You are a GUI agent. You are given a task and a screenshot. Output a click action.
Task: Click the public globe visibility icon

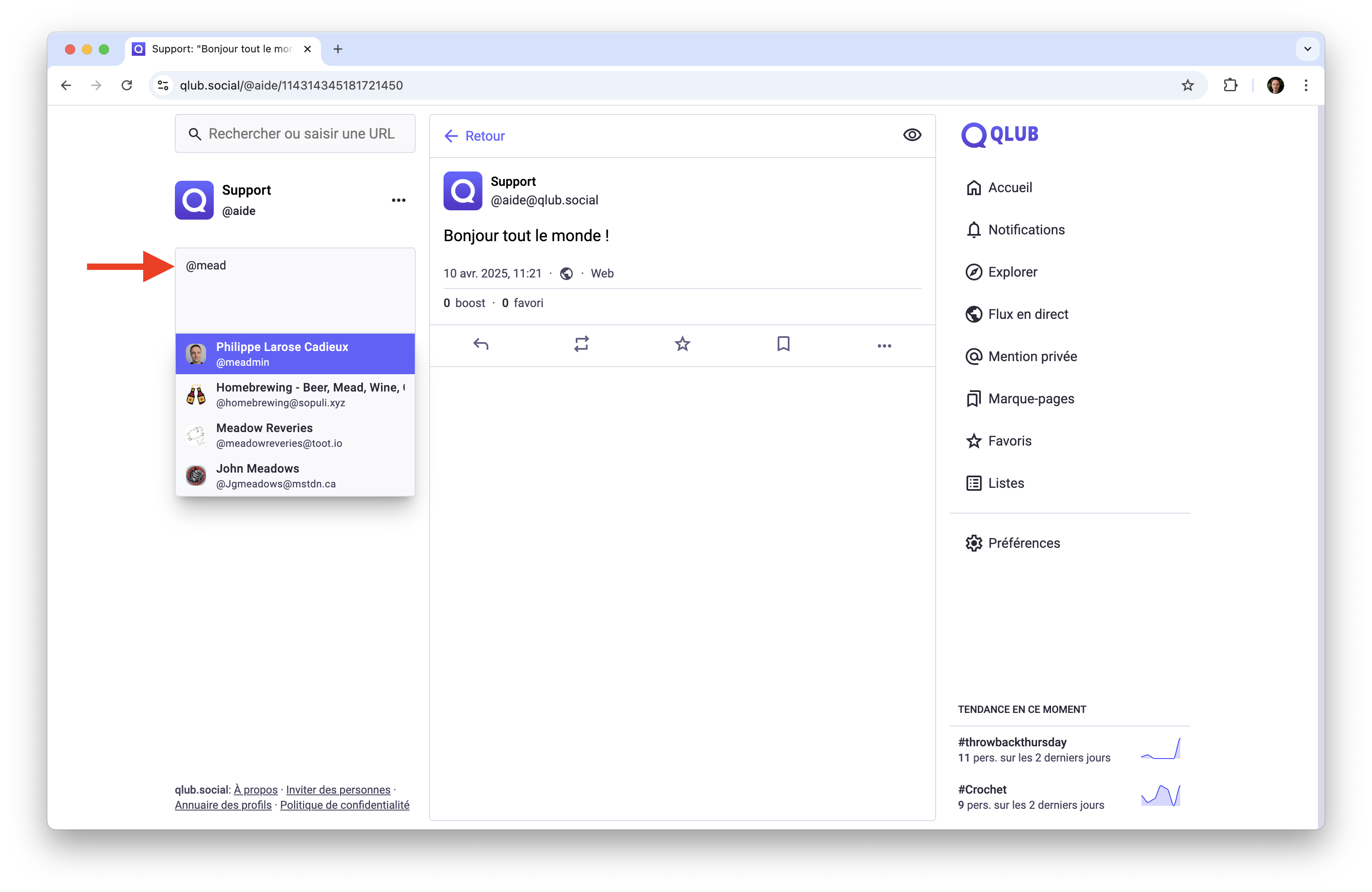click(x=566, y=274)
